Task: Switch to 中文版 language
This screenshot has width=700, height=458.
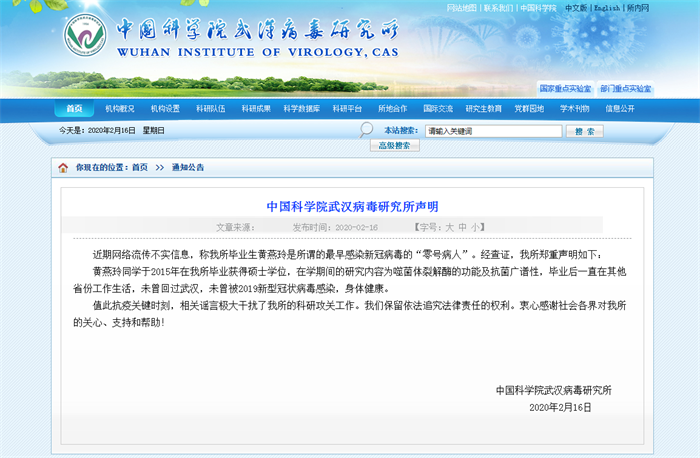Action: [x=576, y=8]
